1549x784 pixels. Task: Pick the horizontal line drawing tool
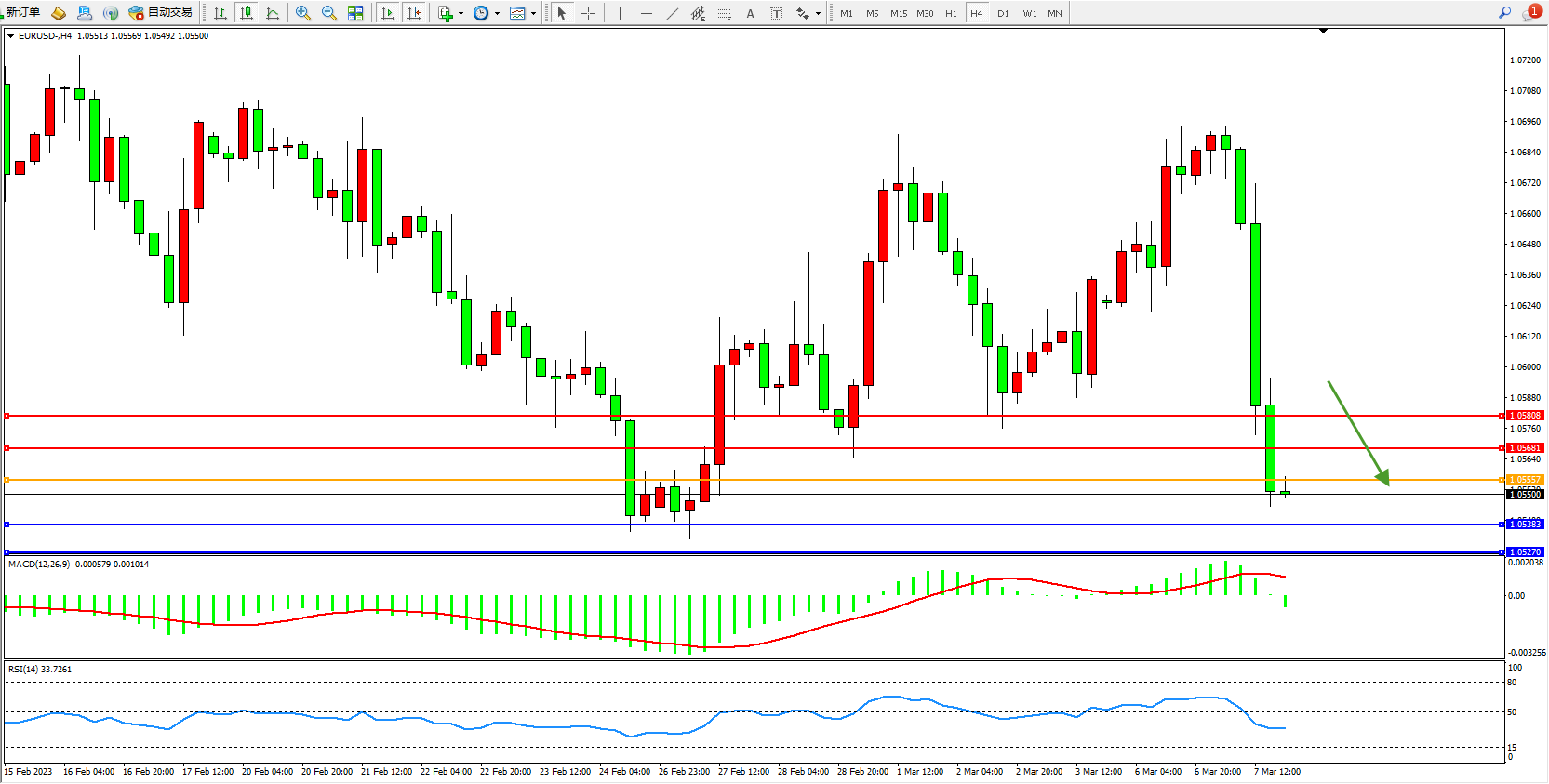coord(646,13)
